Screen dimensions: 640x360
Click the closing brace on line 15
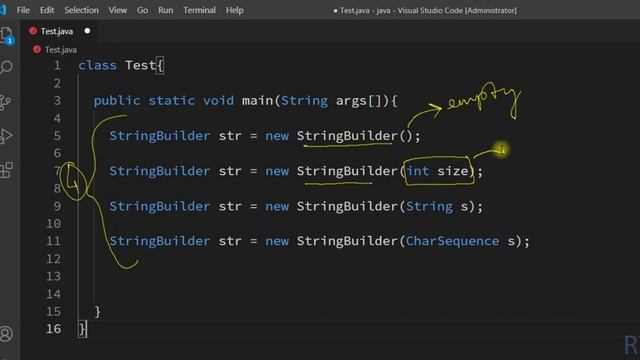97,311
